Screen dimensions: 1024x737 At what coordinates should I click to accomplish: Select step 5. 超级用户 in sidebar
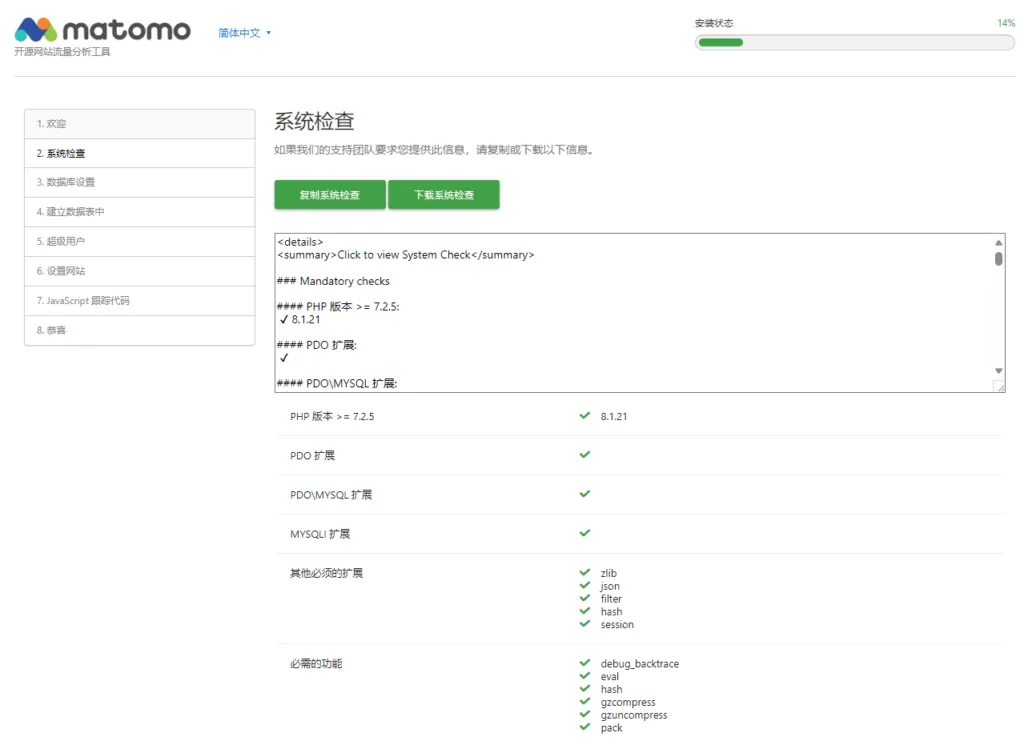point(139,241)
